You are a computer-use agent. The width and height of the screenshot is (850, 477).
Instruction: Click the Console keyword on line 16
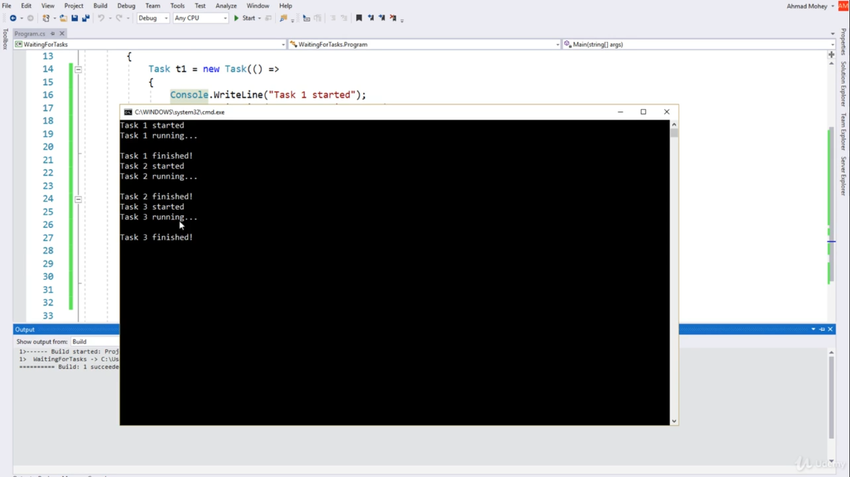[189, 95]
